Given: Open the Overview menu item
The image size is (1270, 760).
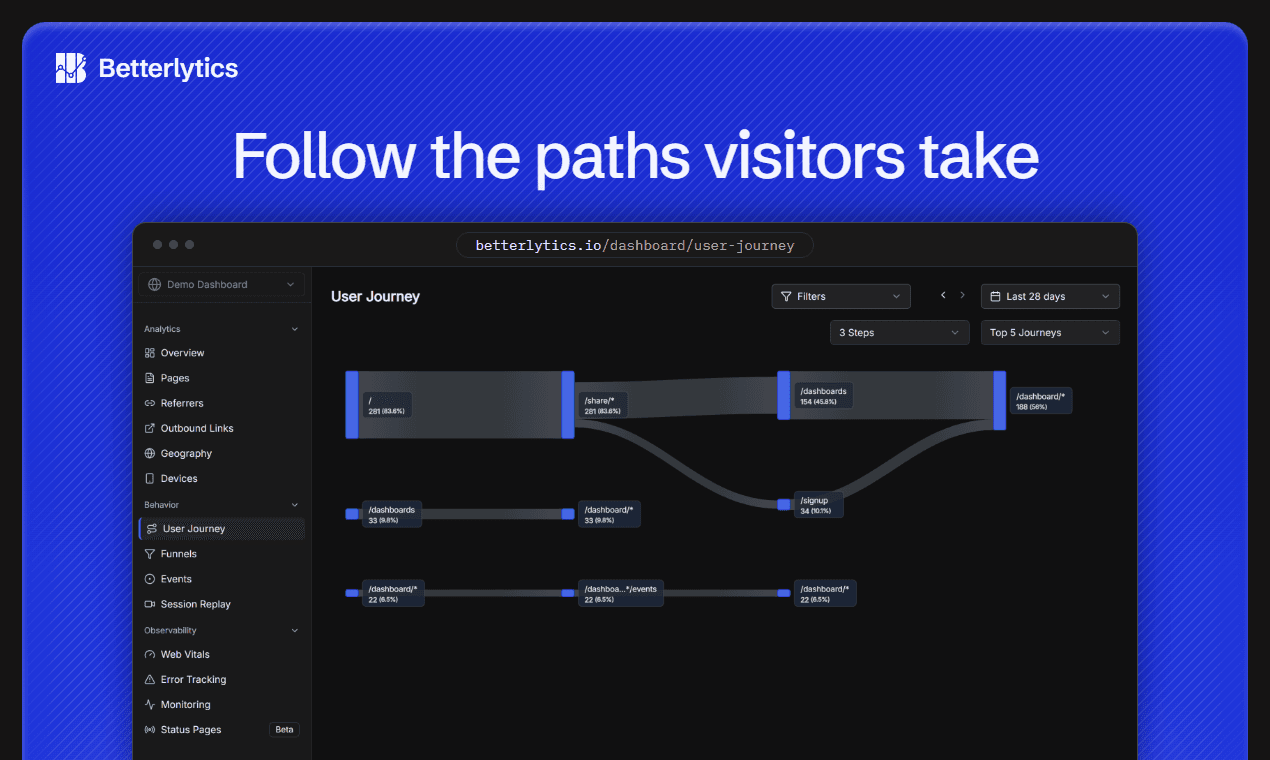Looking at the screenshot, I should 222,353.
